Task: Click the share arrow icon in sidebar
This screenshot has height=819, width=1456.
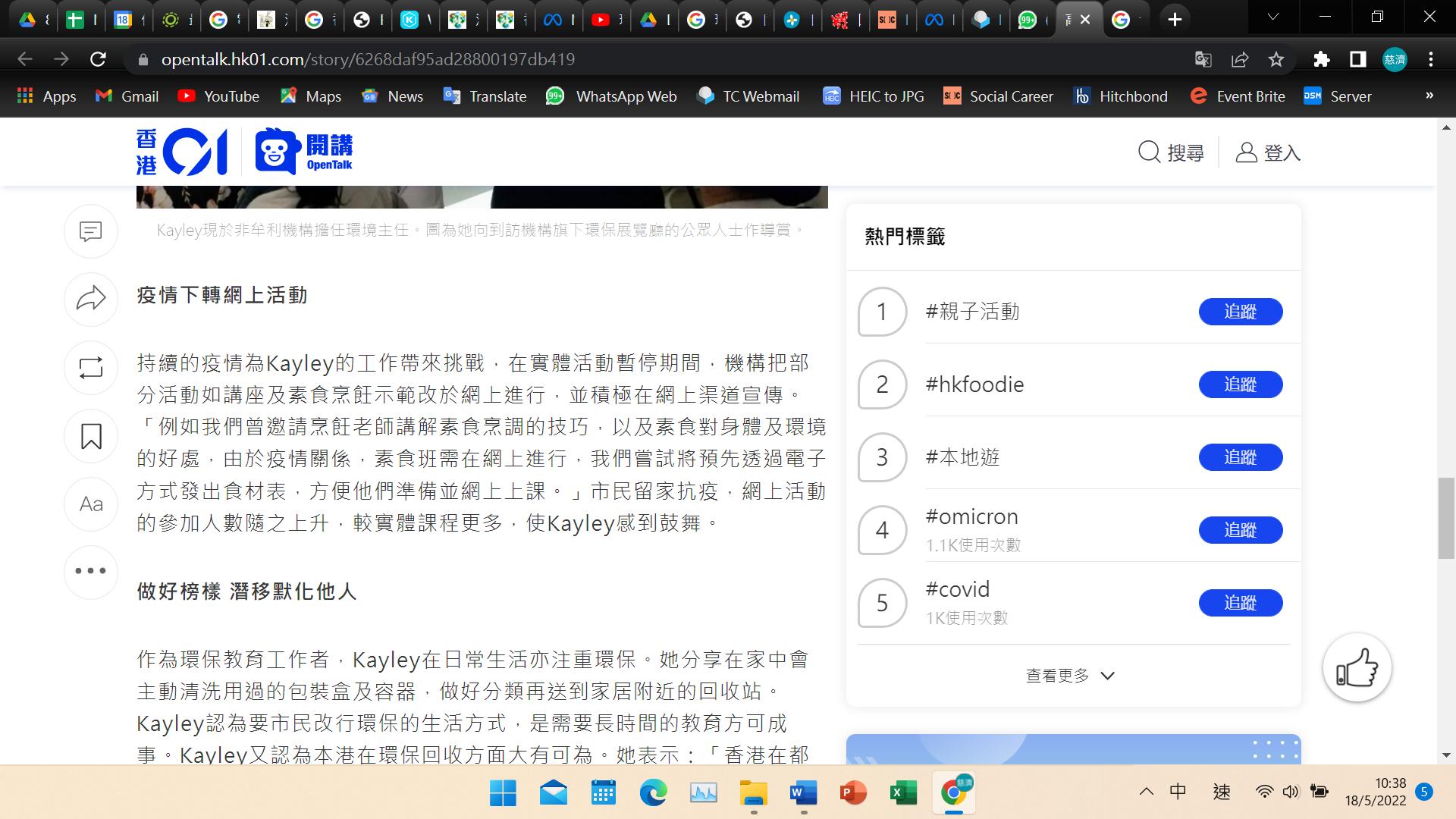Action: pos(91,299)
